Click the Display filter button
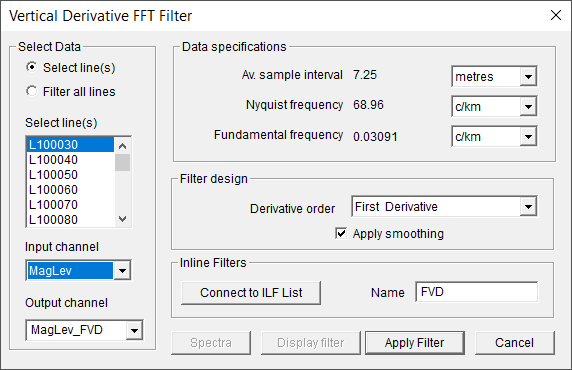Screen dimensions: 572x370 click(x=310, y=343)
